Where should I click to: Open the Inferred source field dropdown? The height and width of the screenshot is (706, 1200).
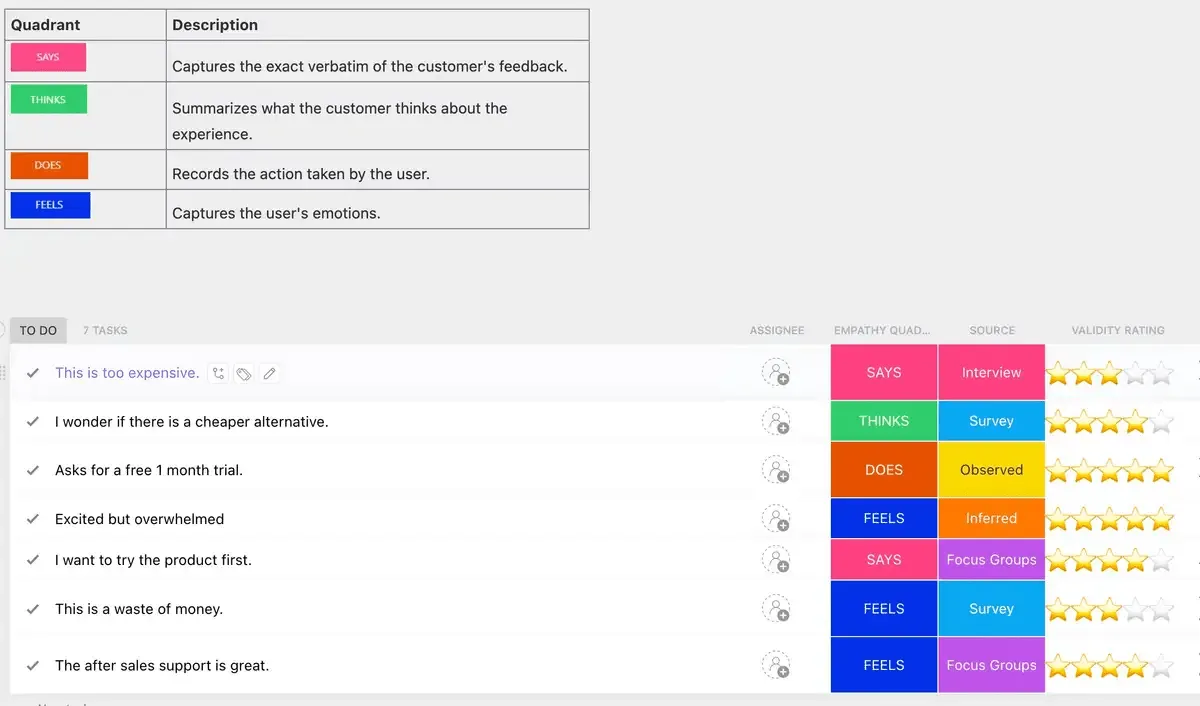click(x=992, y=518)
